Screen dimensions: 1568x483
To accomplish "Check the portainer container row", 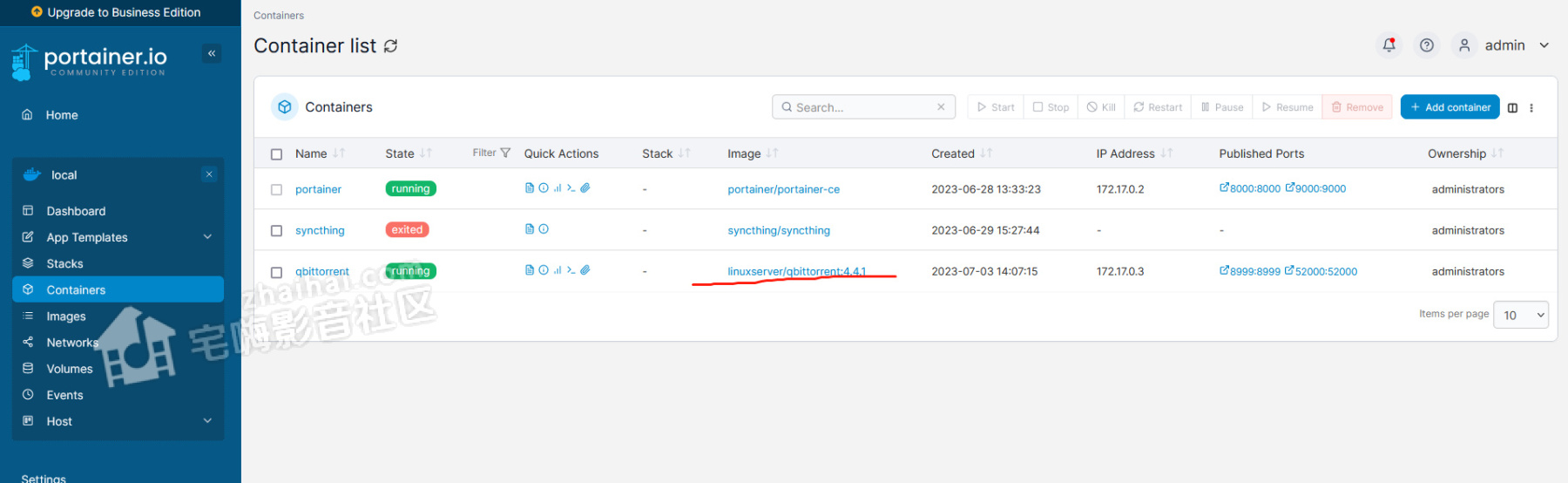I will pyautogui.click(x=277, y=190).
